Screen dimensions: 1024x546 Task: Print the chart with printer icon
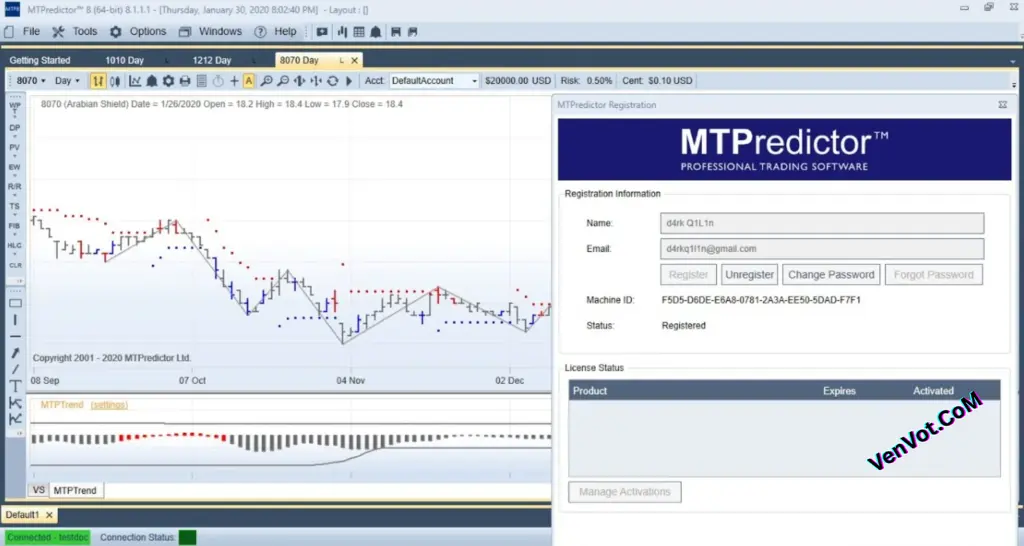(185, 81)
